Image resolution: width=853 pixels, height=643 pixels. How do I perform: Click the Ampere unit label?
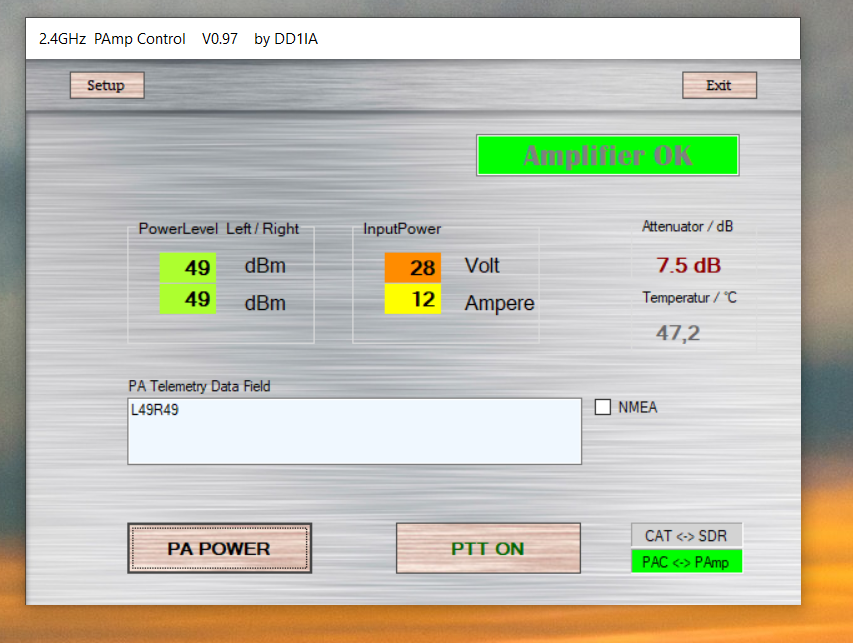(499, 303)
